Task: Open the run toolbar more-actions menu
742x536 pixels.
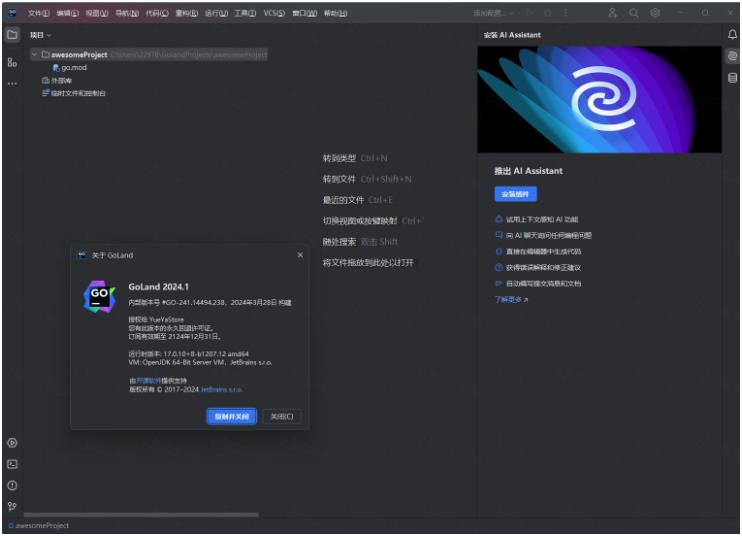Action: click(x=565, y=13)
